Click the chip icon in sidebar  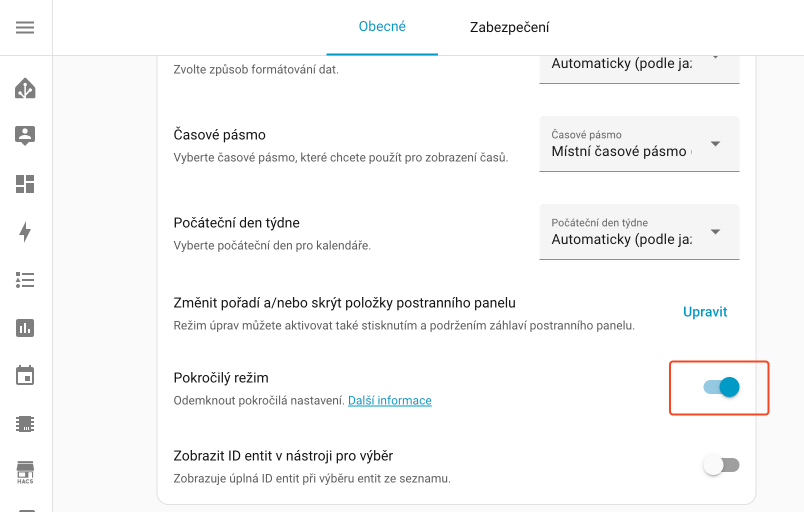25,423
